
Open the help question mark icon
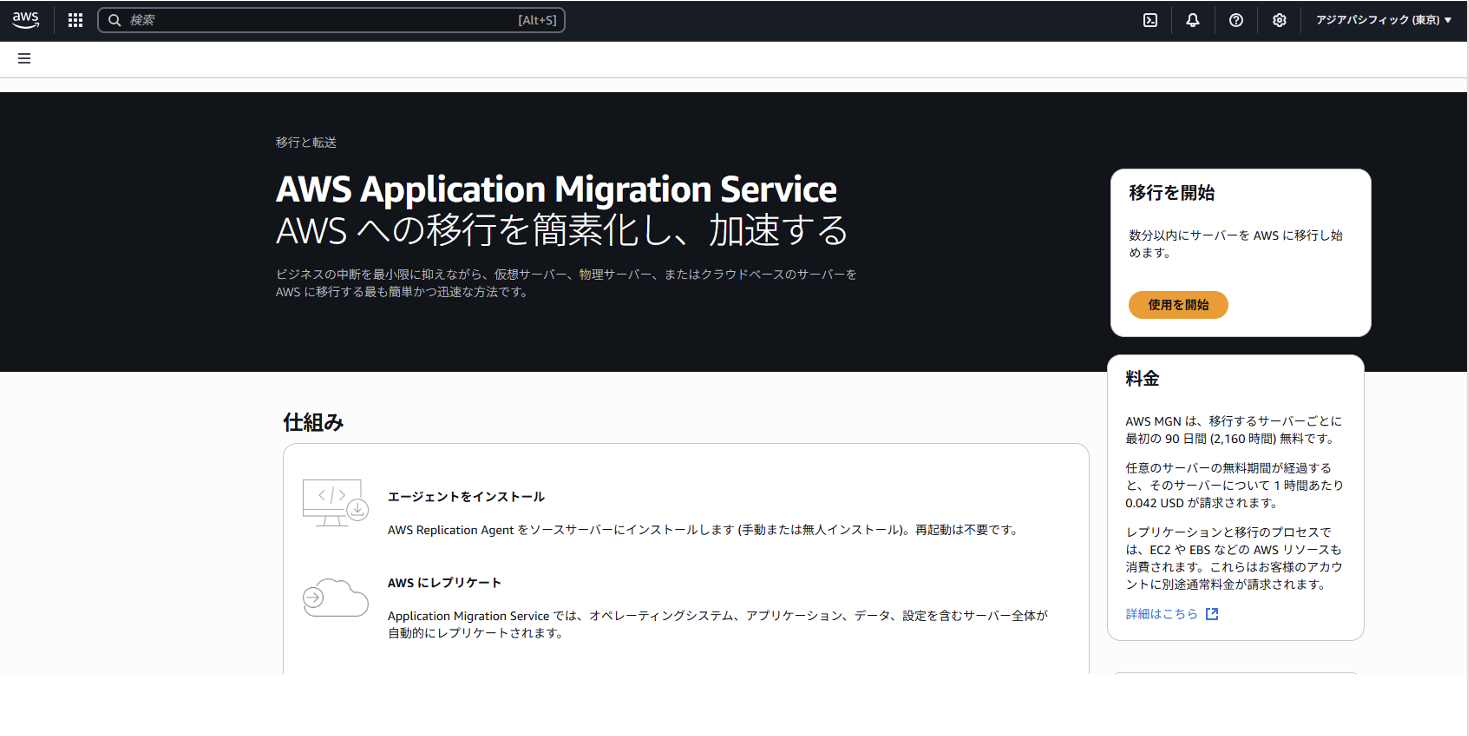[x=1236, y=20]
